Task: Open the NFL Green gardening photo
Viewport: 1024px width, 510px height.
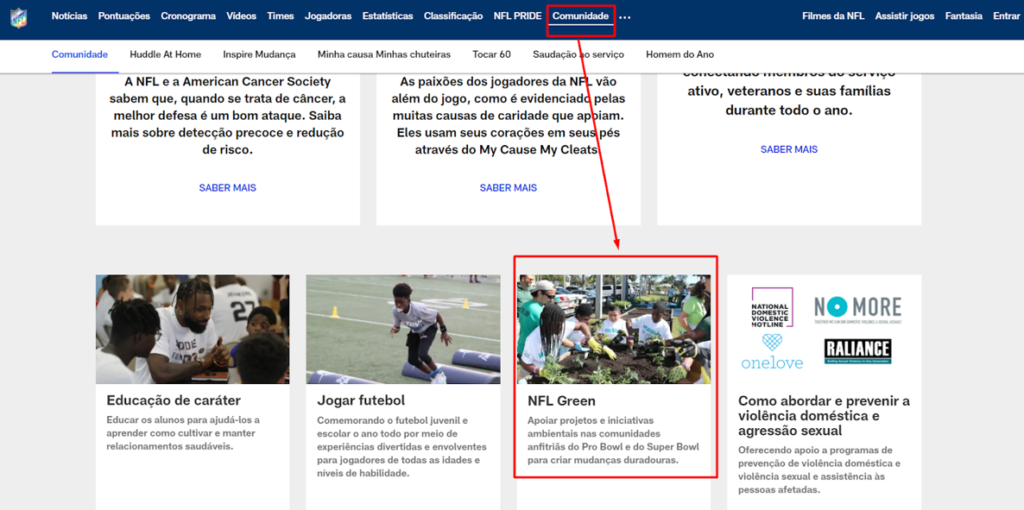Action: click(x=614, y=329)
